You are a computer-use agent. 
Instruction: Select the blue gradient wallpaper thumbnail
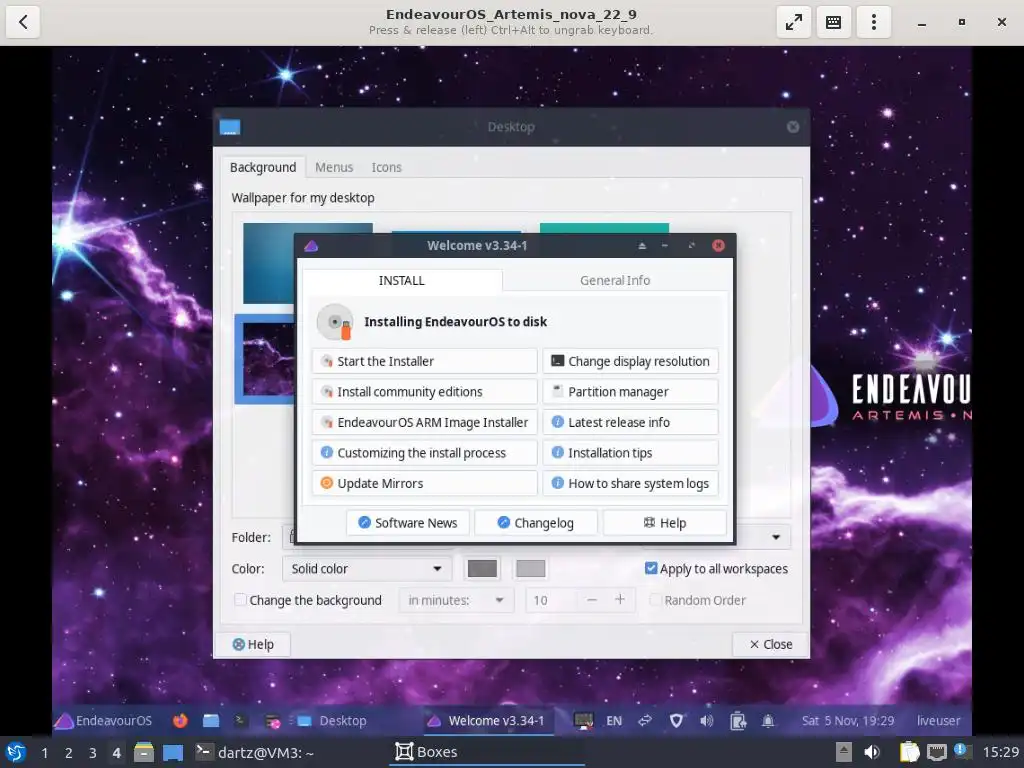pyautogui.click(x=268, y=263)
